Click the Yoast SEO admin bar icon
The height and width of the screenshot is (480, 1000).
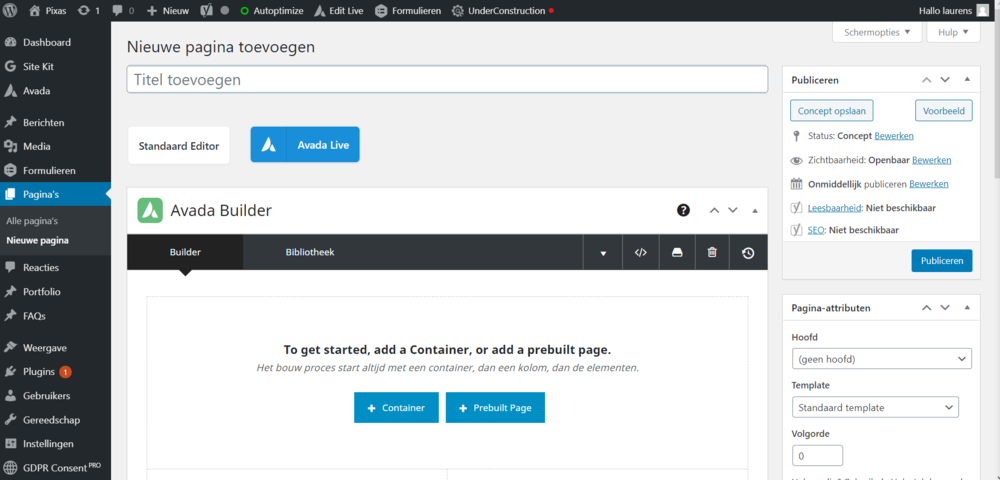pos(207,11)
